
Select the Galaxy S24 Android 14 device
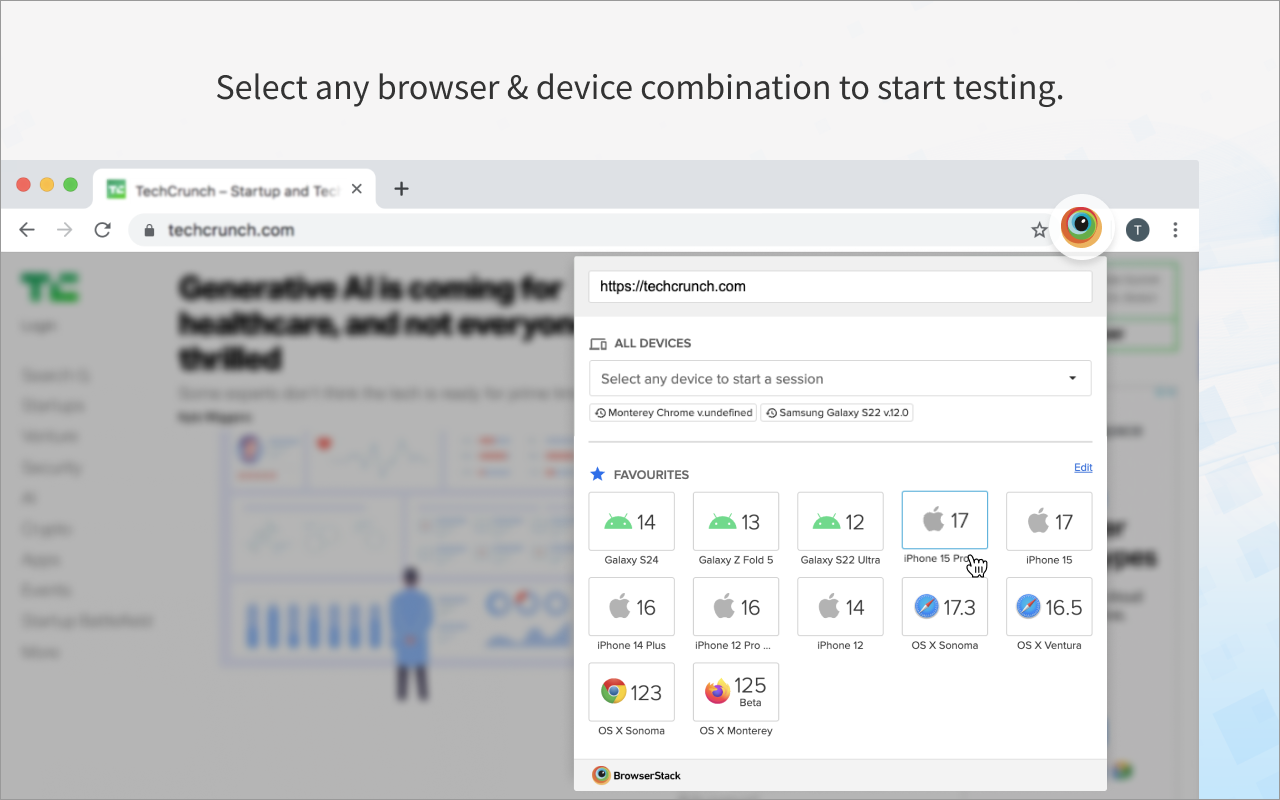pyautogui.click(x=631, y=521)
